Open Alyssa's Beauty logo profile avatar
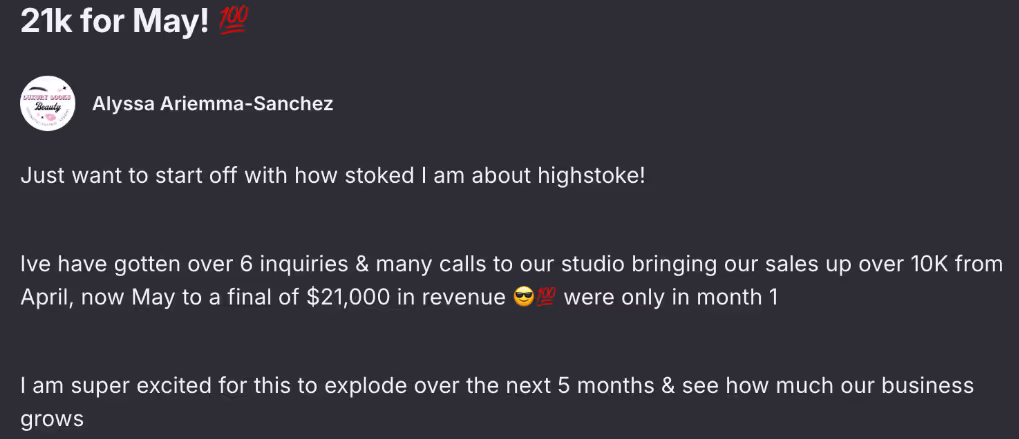Viewport: 1019px width, 439px height. point(49,104)
